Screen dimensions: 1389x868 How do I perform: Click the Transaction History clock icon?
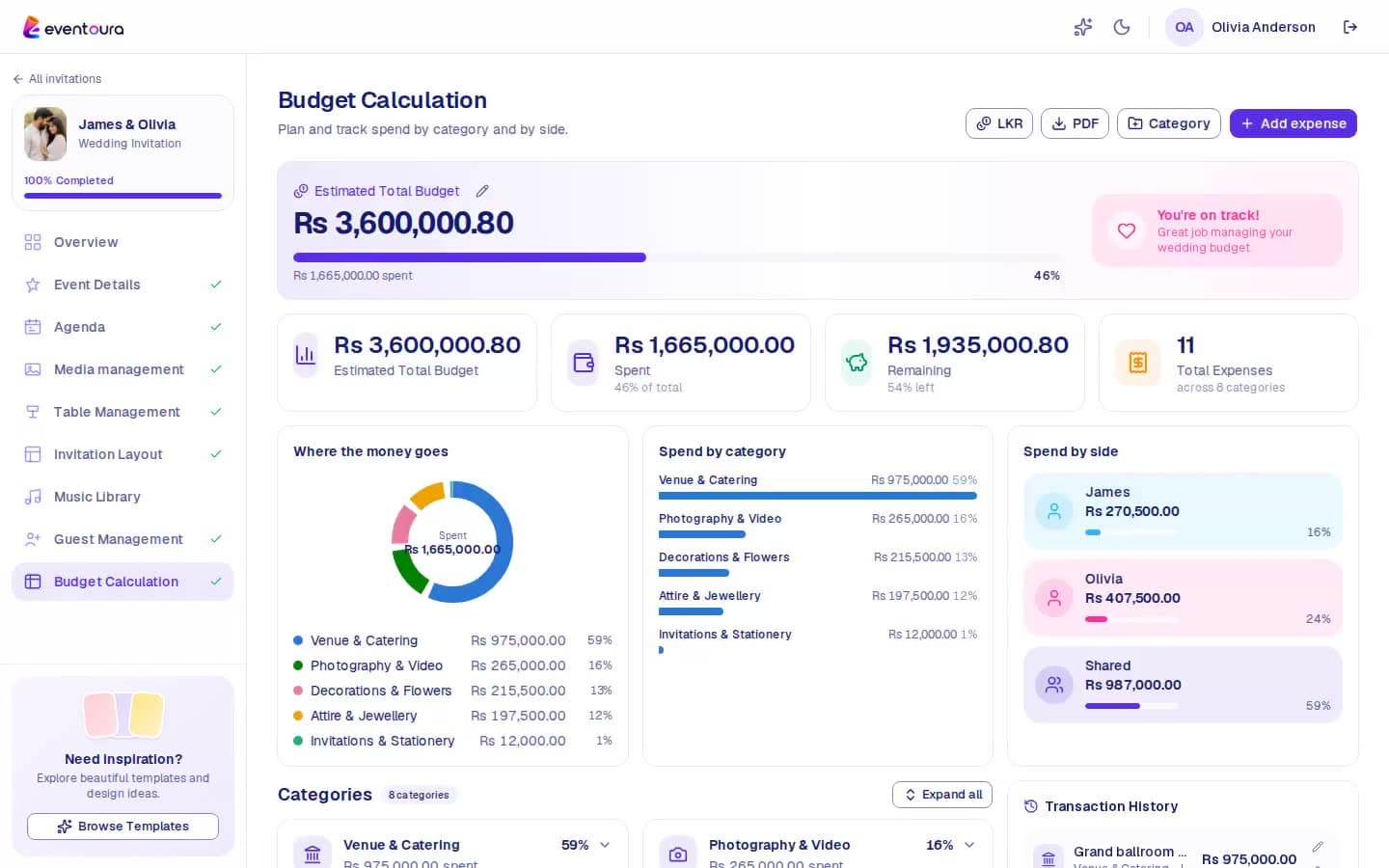tap(1031, 806)
